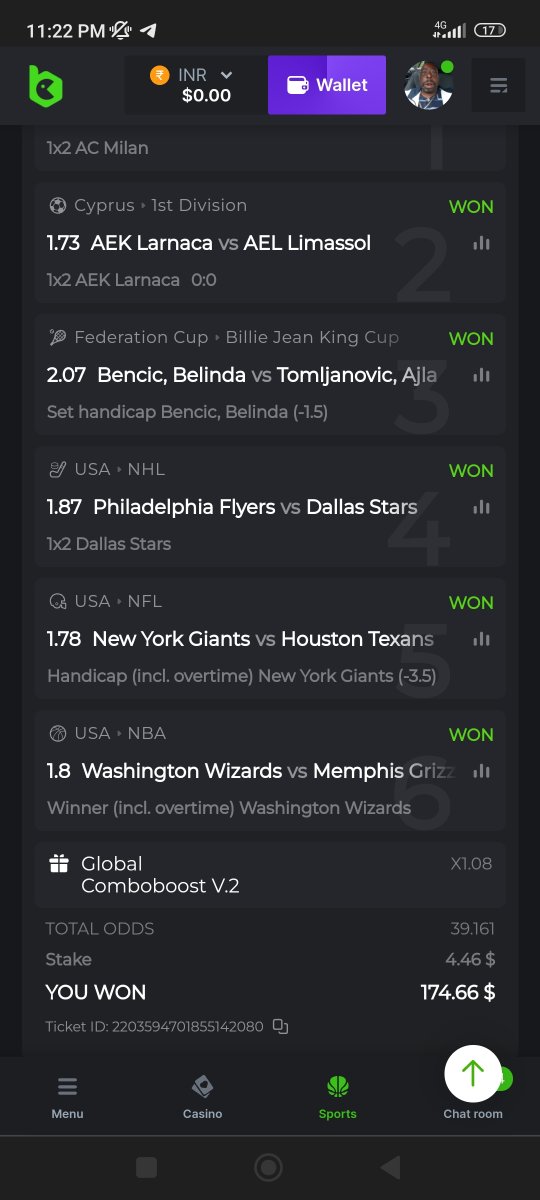Tap the Global Comboboost V.2 gift icon
The height and width of the screenshot is (1200, 540).
59,864
